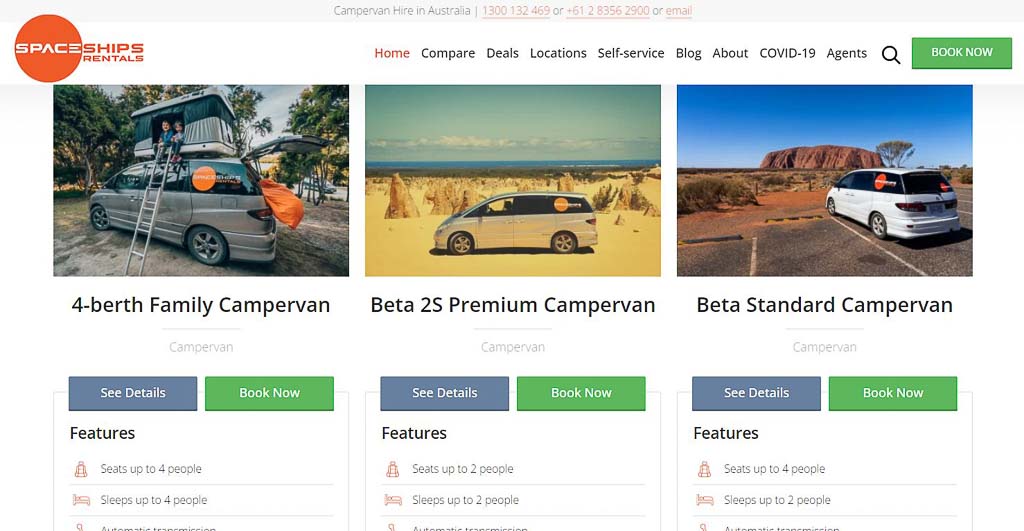Click 'Seats up to 4 people' under Beta Standard

[774, 469]
